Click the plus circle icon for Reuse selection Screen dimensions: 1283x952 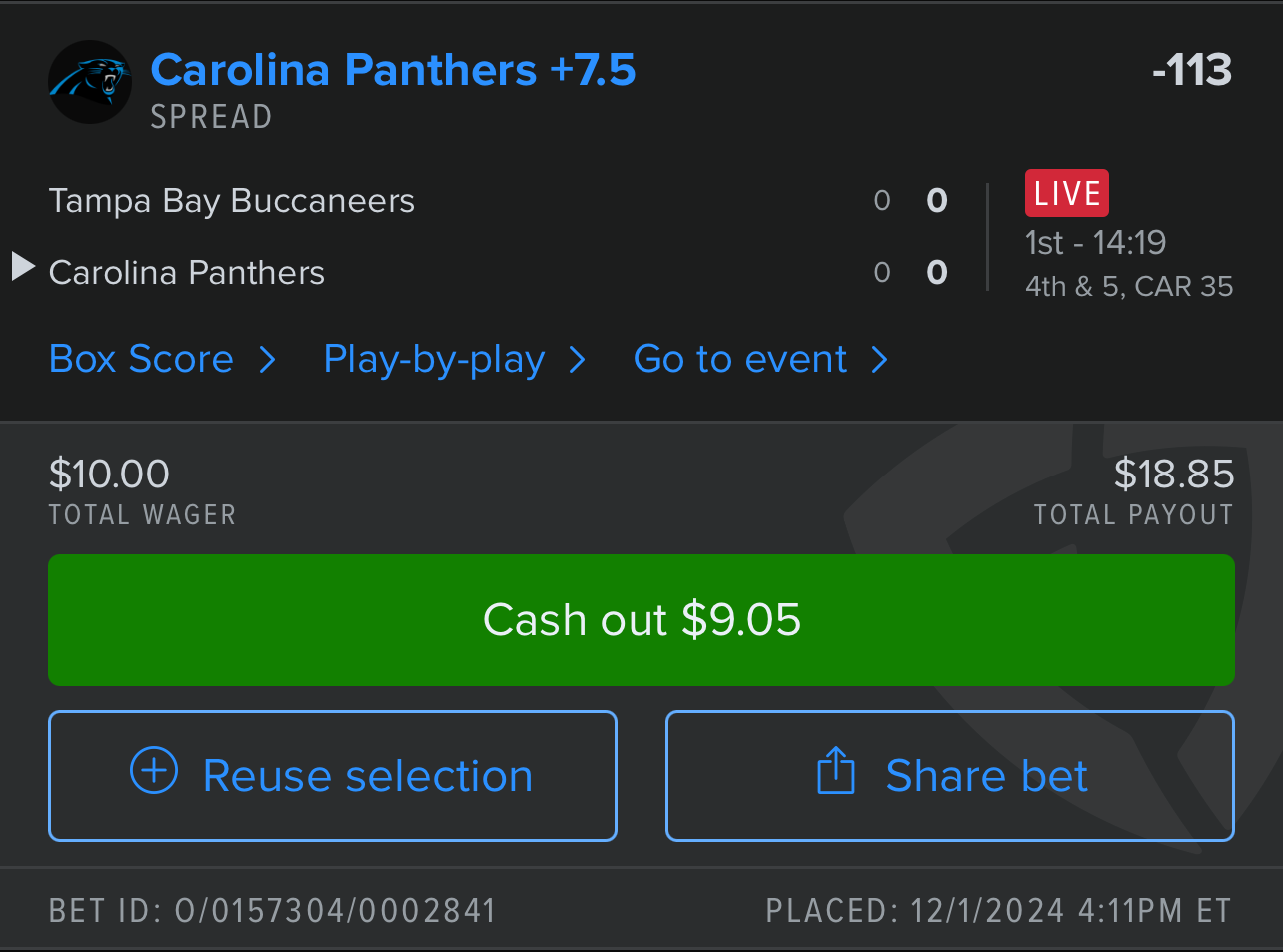pos(154,771)
